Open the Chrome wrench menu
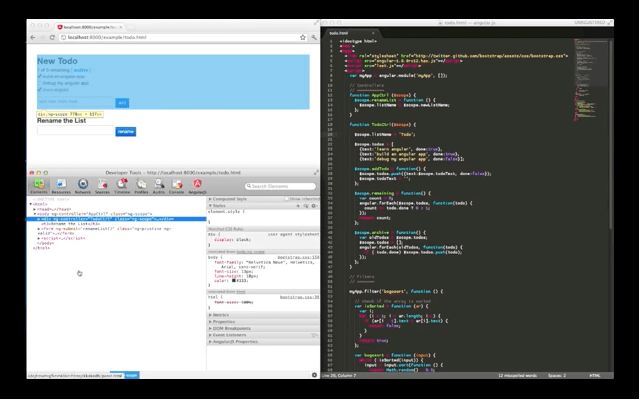The height and width of the screenshot is (400, 640). (x=314, y=37)
